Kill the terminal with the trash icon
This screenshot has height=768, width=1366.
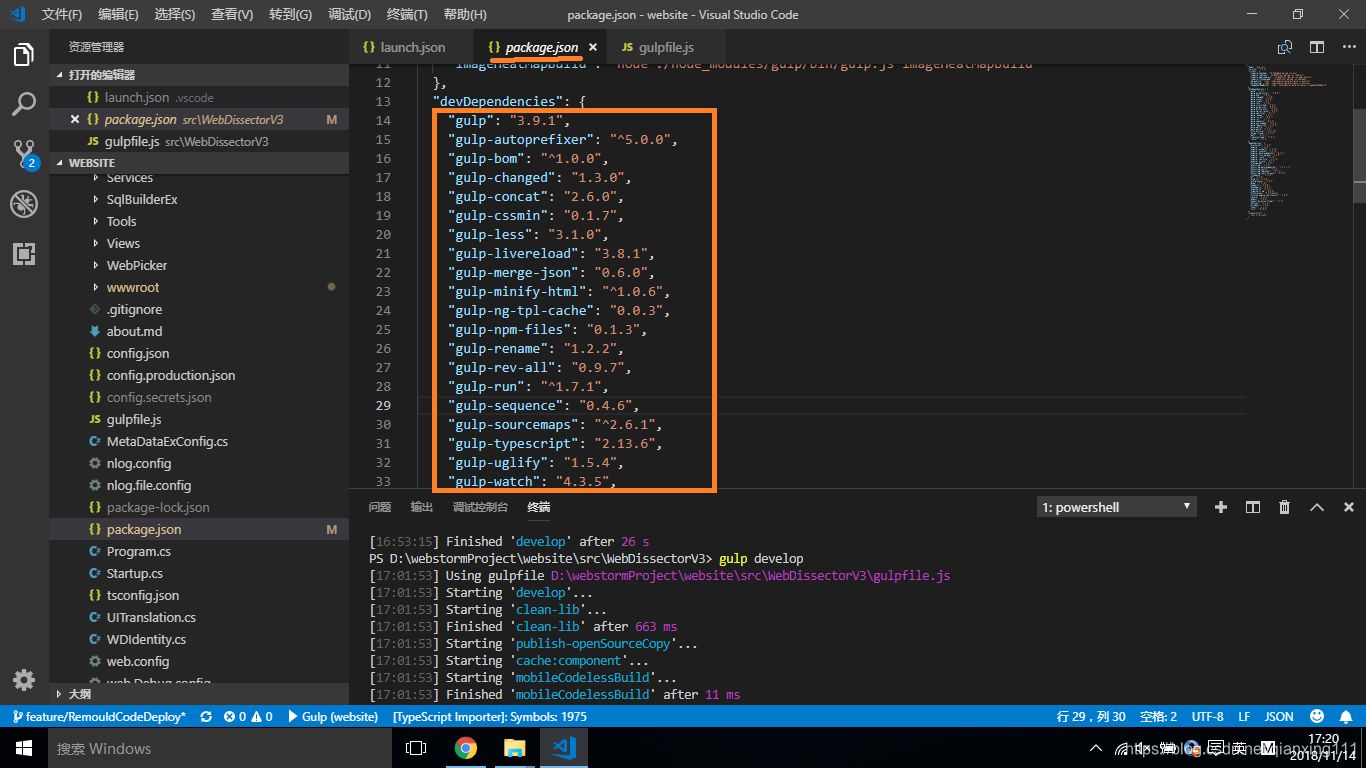pos(1284,507)
